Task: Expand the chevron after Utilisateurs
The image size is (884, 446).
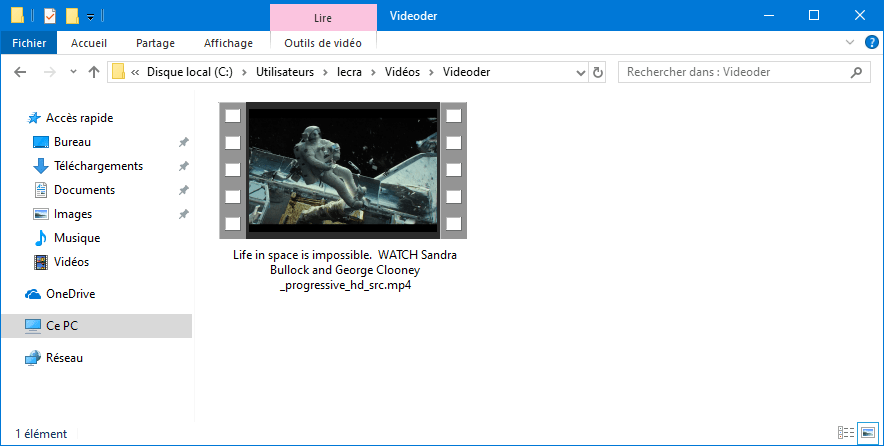Action: click(325, 72)
